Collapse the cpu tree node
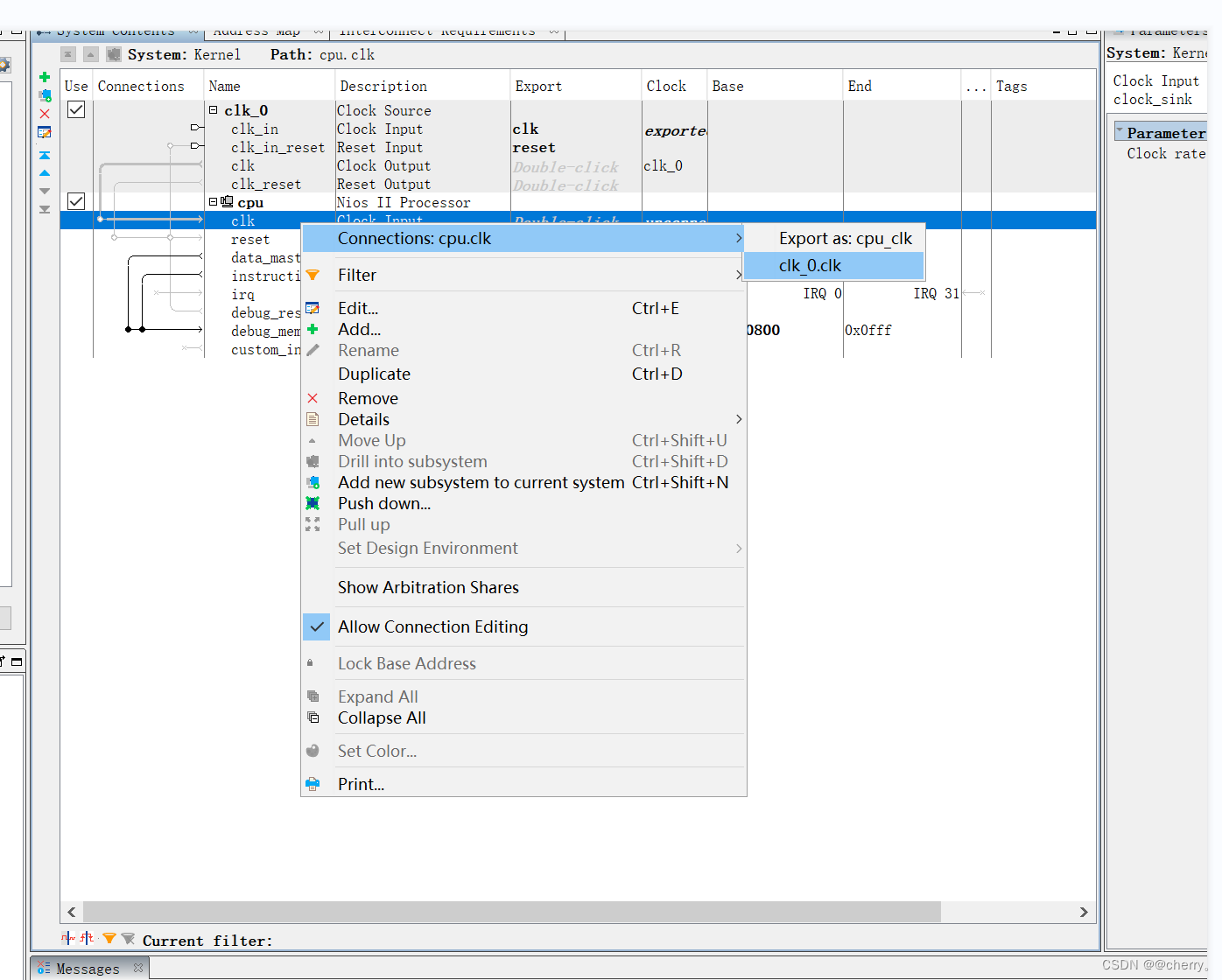The image size is (1222, 980). [213, 202]
